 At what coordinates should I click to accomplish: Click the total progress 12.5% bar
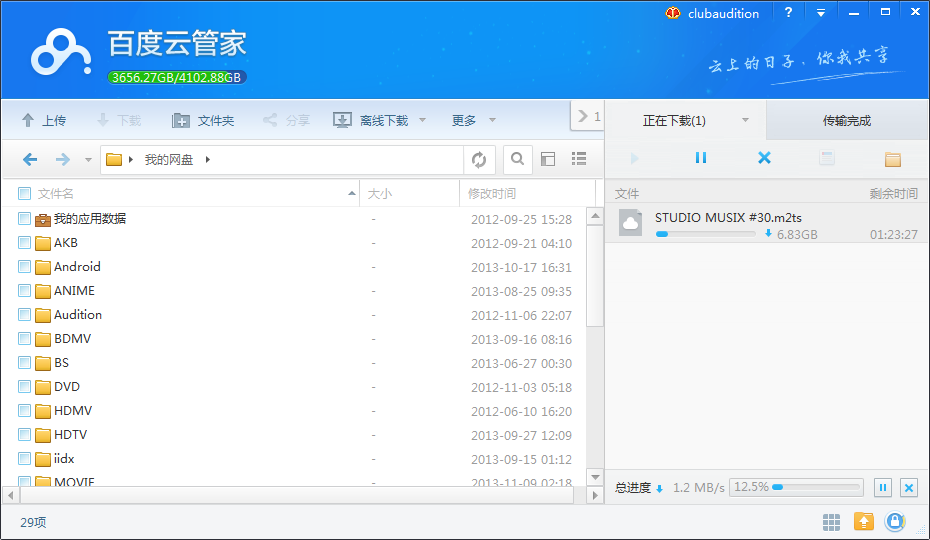click(x=796, y=487)
